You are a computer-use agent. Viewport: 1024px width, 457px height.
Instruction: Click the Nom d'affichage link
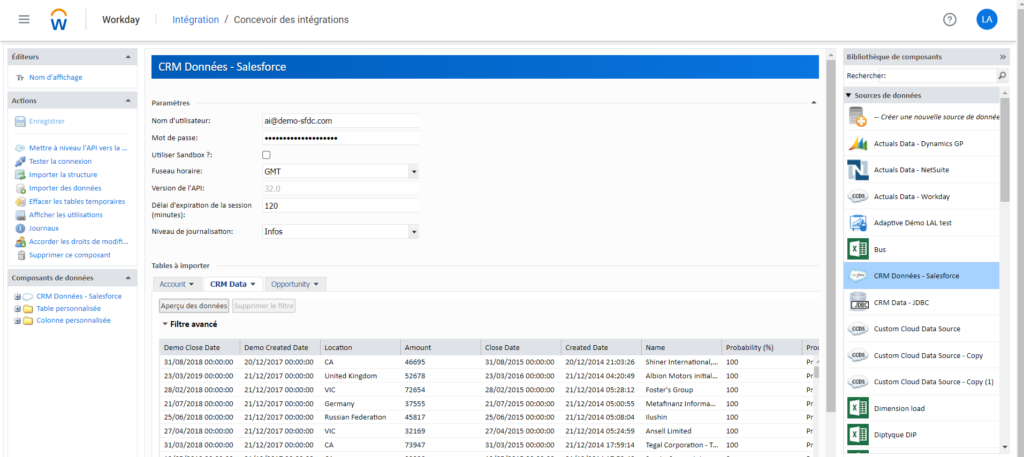[56, 78]
